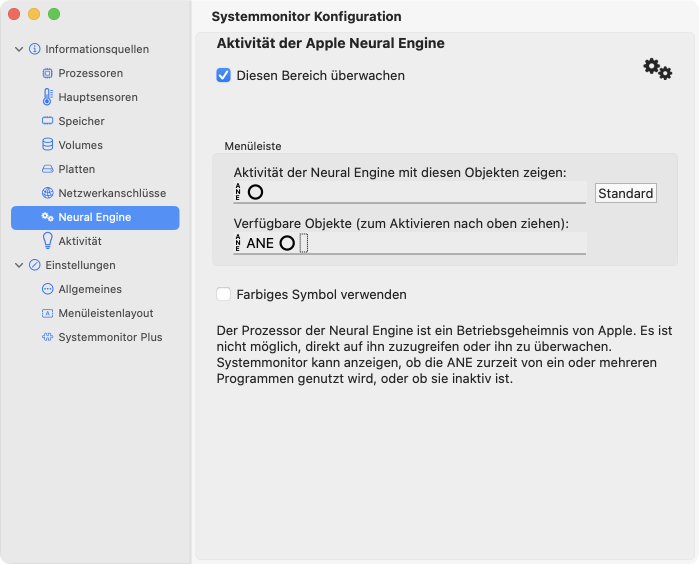Viewport: 699px width, 564px height.
Task: Click the heading Aktivität der Apple Neural Engine
Action: [330, 43]
